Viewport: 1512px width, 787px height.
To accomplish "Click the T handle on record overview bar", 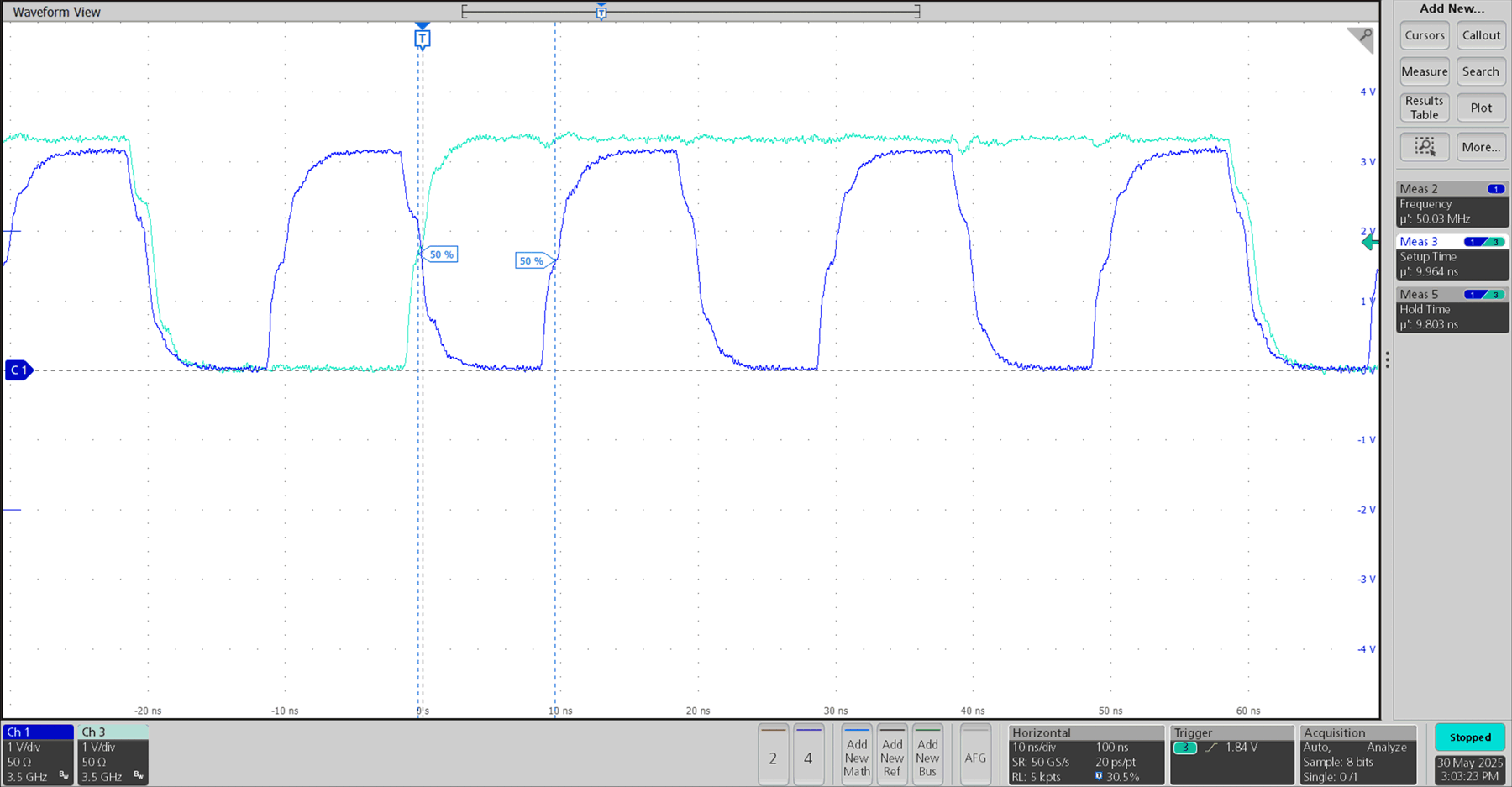I will coord(601,12).
